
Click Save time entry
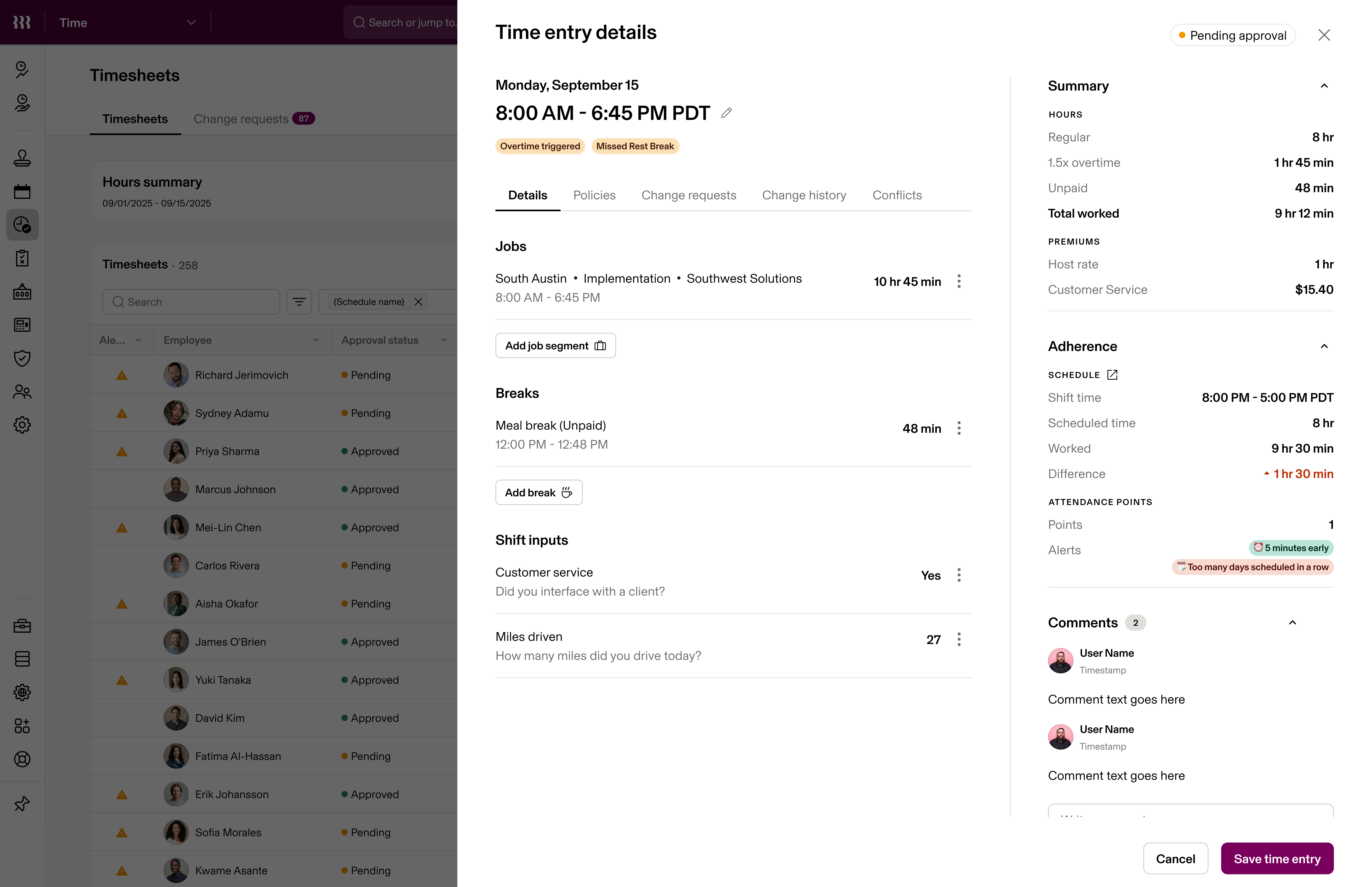pos(1277,859)
